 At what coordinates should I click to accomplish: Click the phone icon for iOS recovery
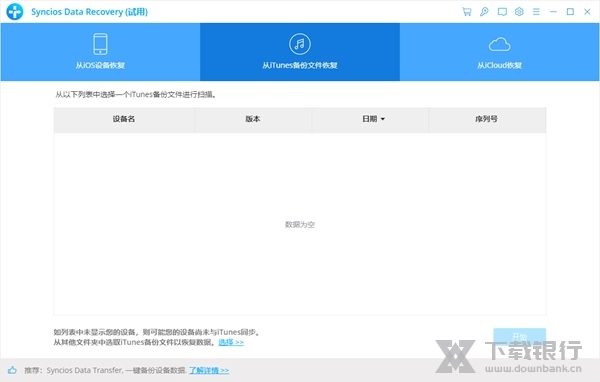[x=100, y=44]
